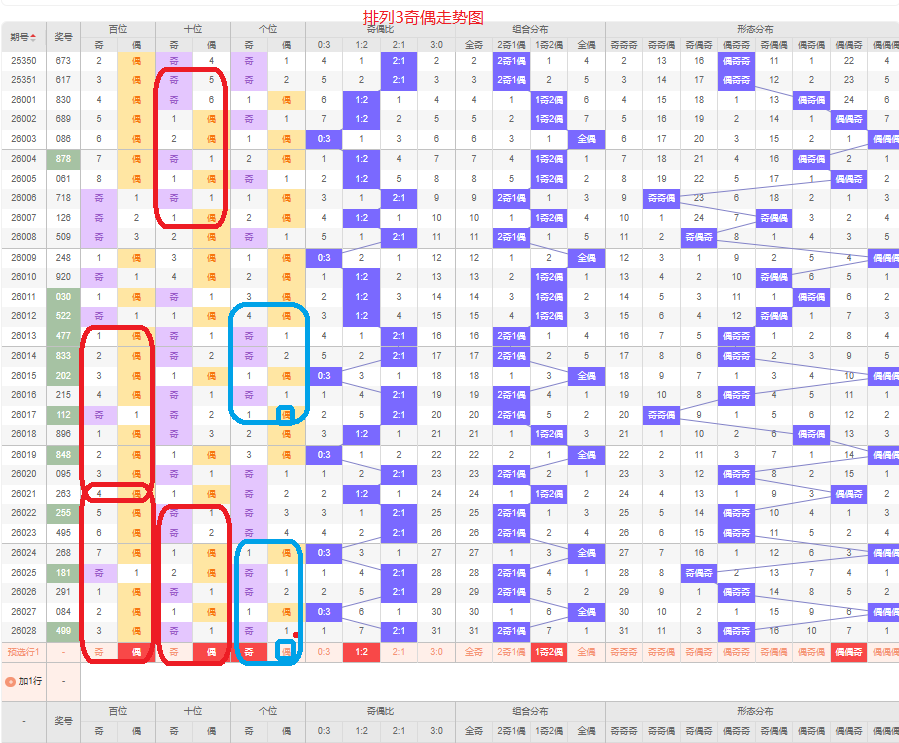Viewport: 899px width, 743px height.
Task: Toggle 全偶 in the 预选行1 row
Action: coord(587,652)
